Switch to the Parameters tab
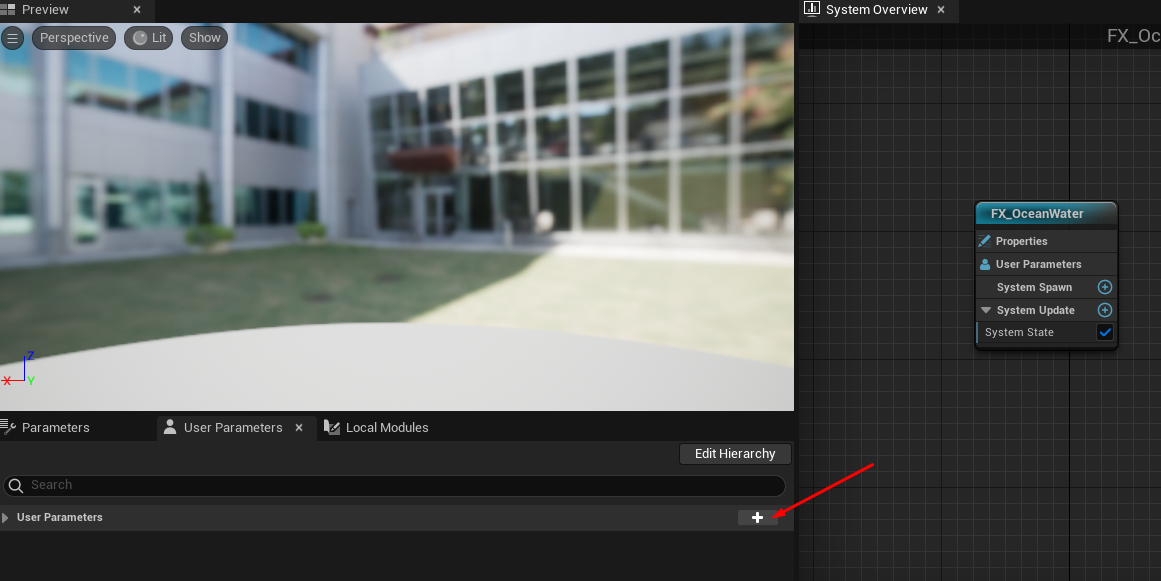The width and height of the screenshot is (1161, 581). pos(55,428)
